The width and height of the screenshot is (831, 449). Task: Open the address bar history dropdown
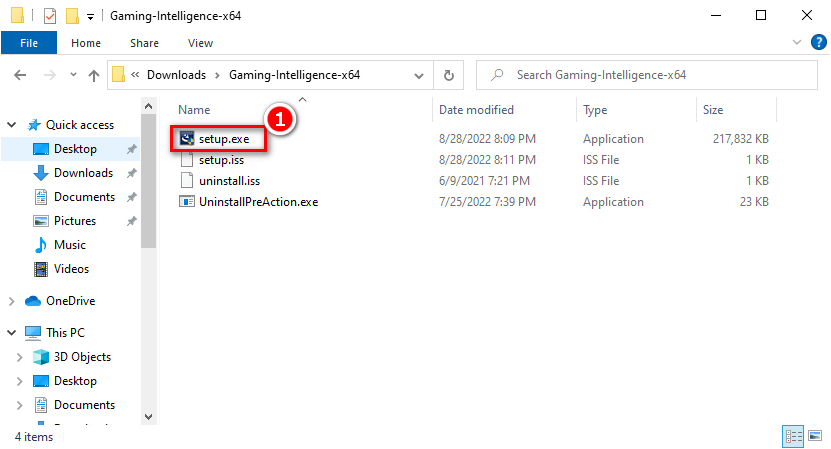coord(419,76)
